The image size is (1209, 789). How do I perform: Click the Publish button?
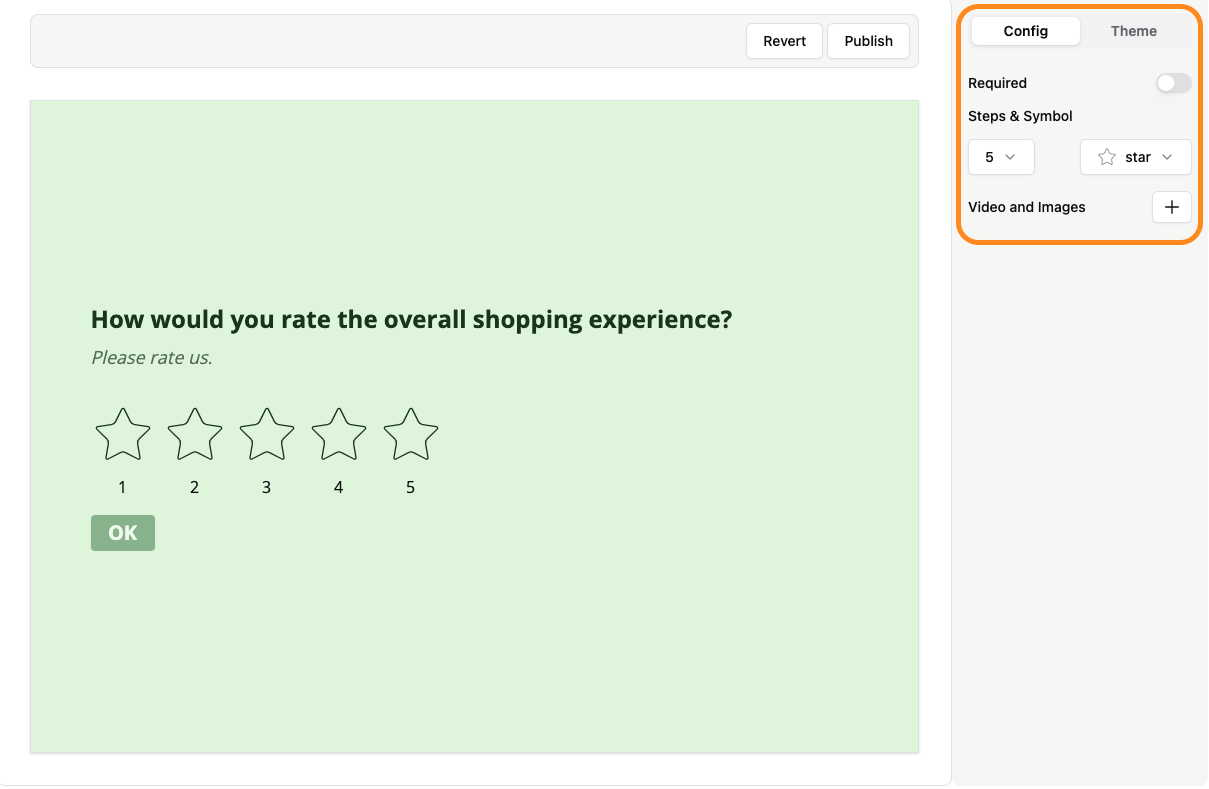[868, 41]
